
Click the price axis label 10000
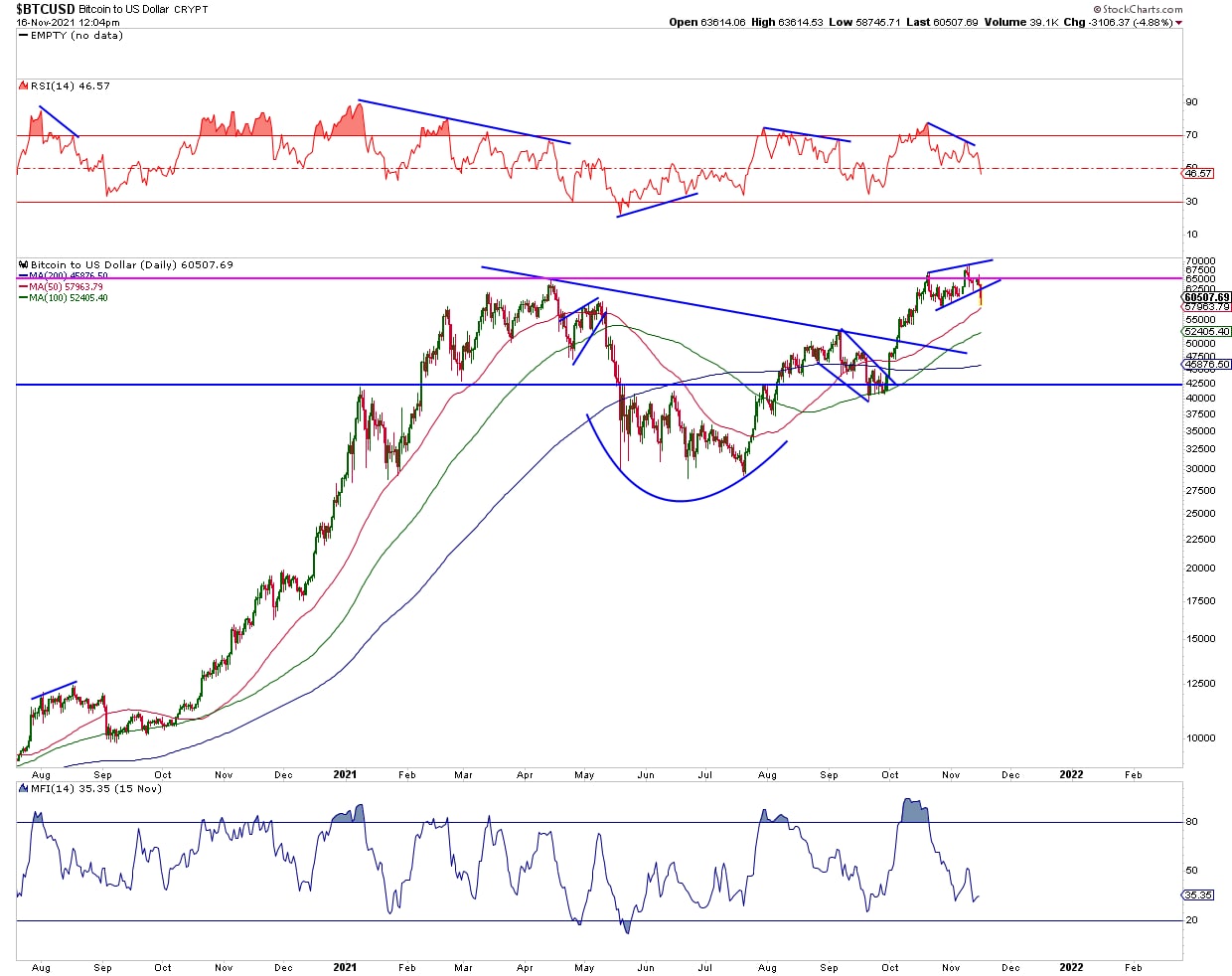[1200, 738]
